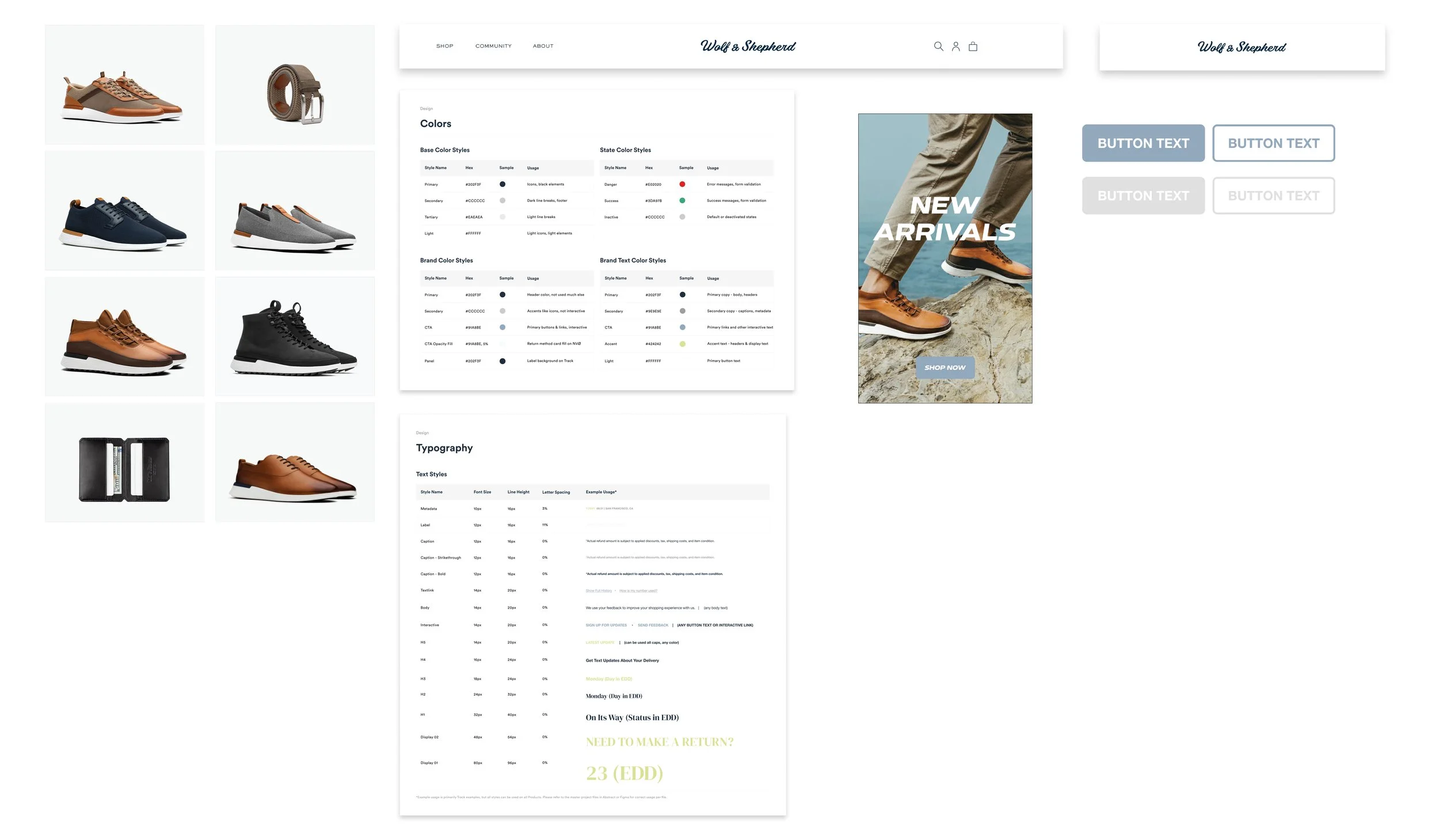Click the disabled gray filled BUTTON TEXT
Viewport: 1439px width, 840px height.
pos(1143,196)
